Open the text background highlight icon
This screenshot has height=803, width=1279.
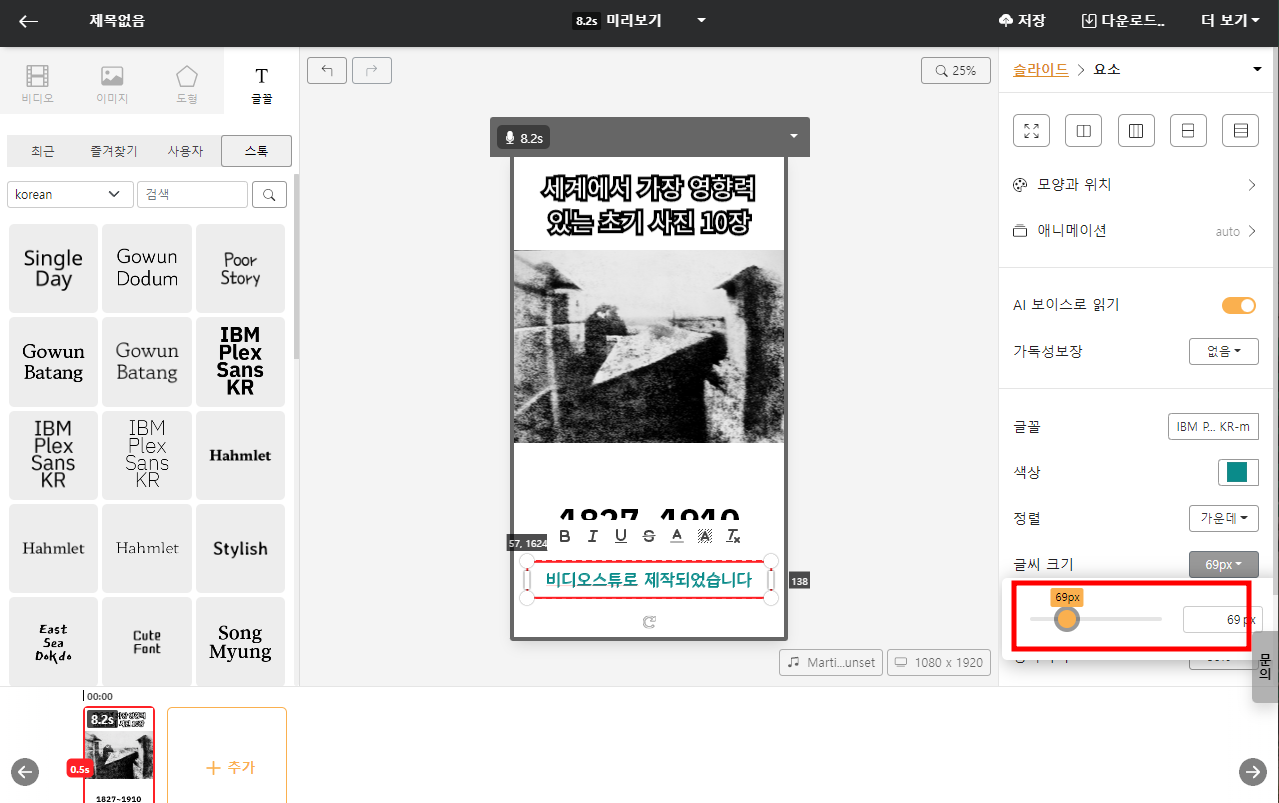pyautogui.click(x=705, y=536)
